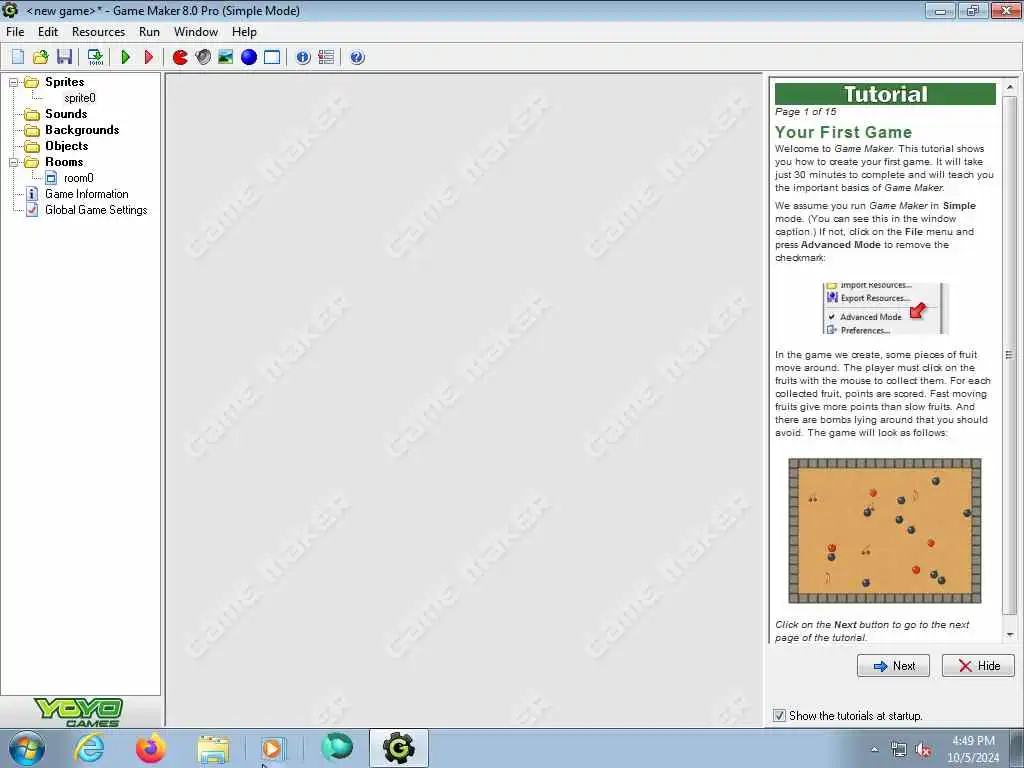1024x768 pixels.
Task: Launch Firefox from taskbar
Action: [151, 748]
